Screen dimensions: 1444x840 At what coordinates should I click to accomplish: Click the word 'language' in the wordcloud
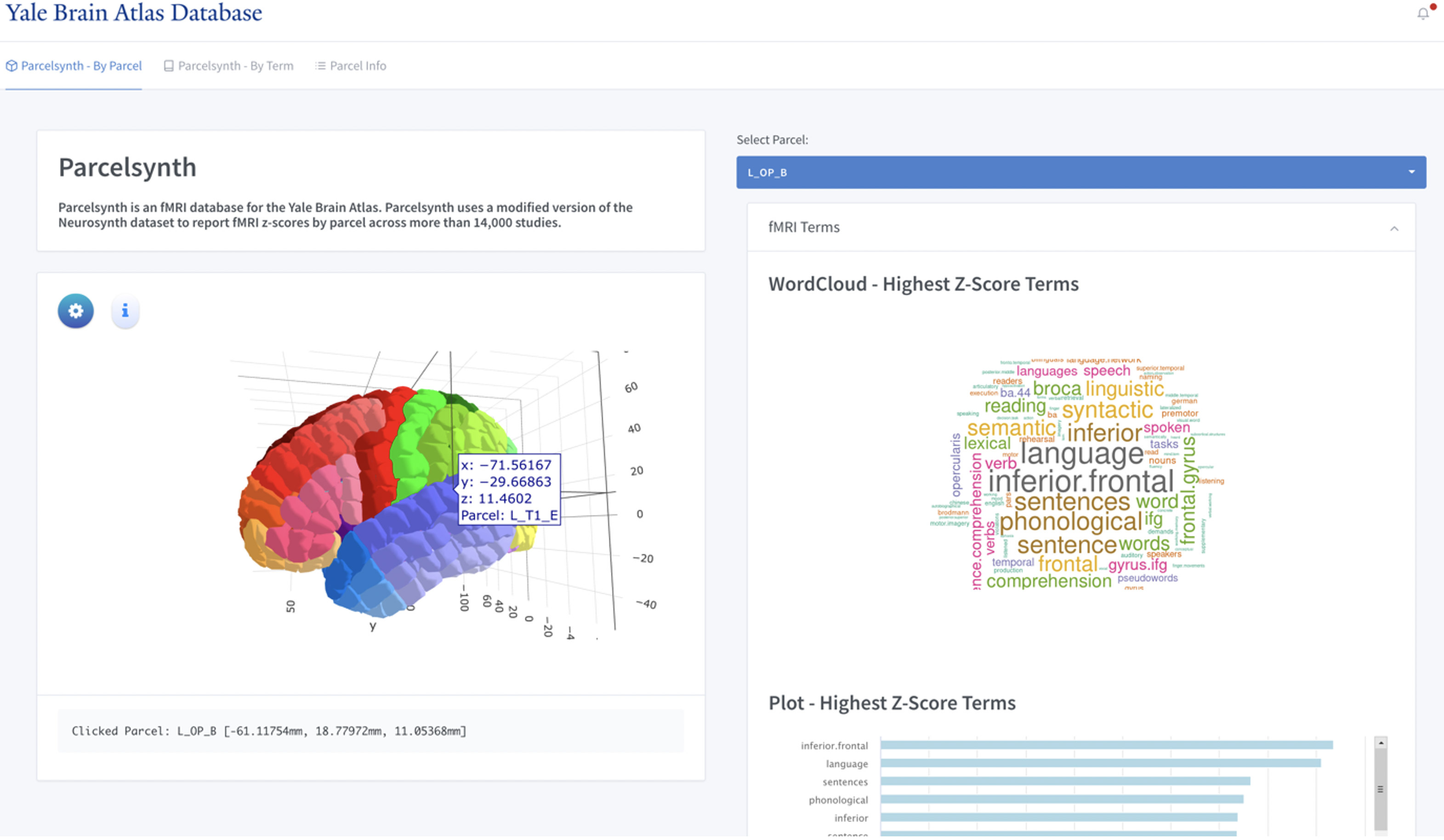click(x=1082, y=454)
